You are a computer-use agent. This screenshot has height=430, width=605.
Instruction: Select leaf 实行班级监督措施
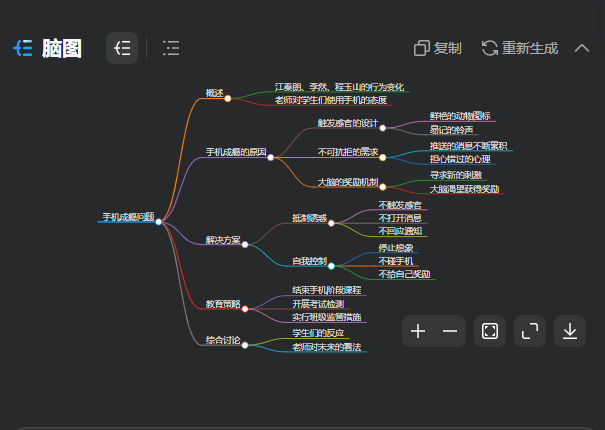coord(326,317)
